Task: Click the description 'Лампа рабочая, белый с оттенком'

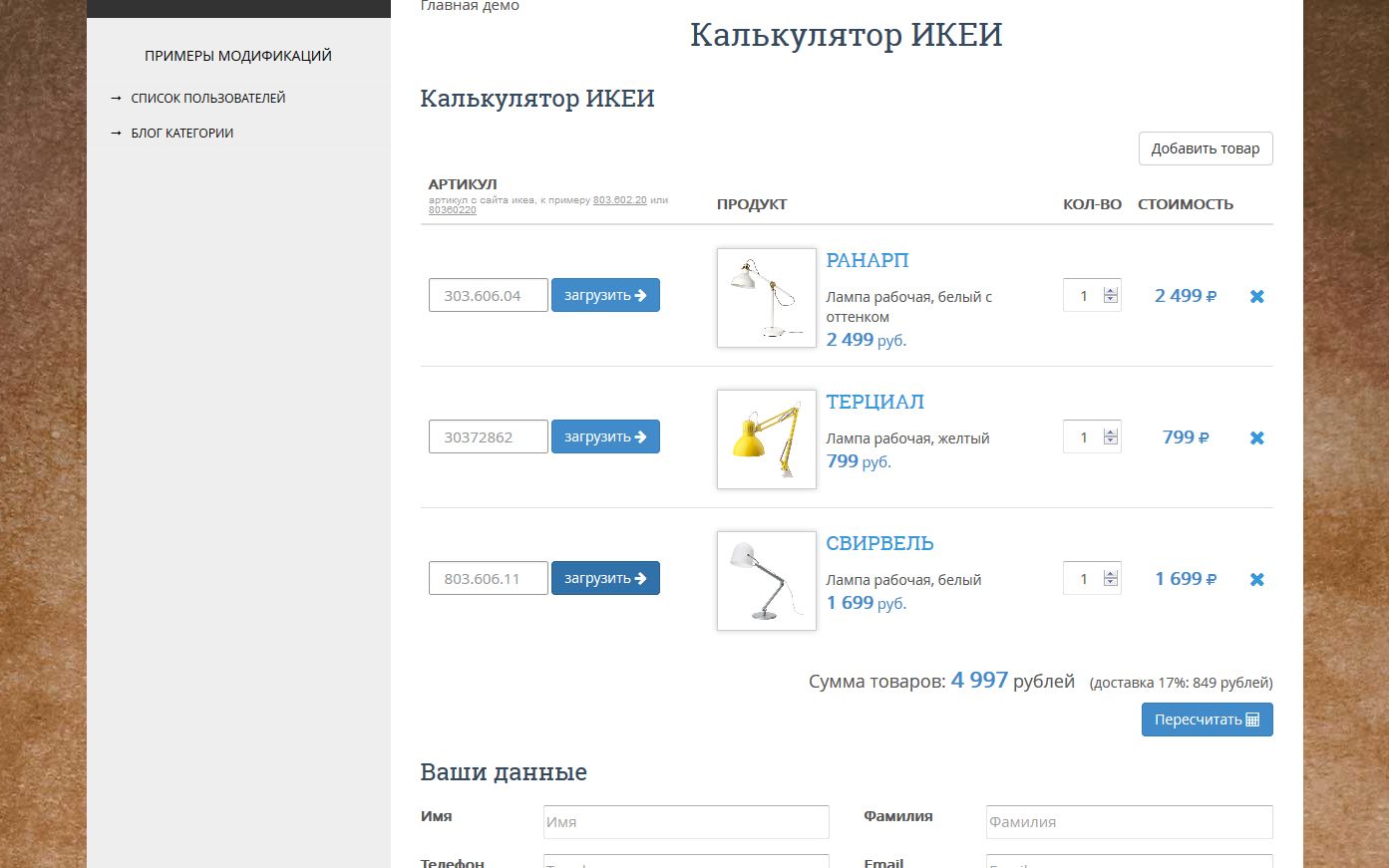Action: coord(909,307)
